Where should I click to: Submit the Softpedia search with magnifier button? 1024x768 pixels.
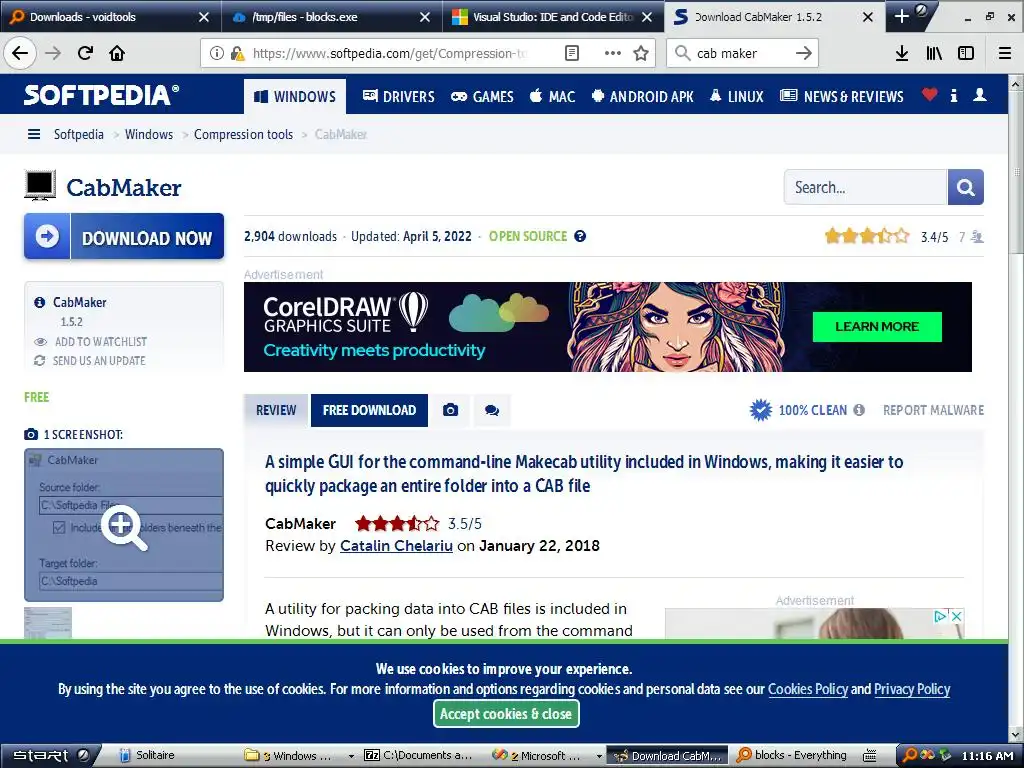tap(965, 187)
